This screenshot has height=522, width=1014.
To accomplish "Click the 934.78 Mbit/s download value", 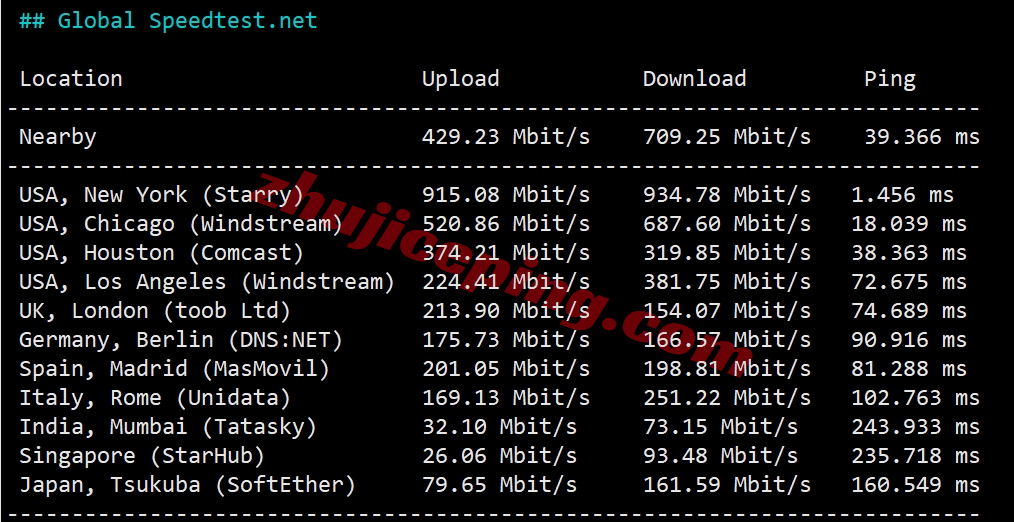I will click(x=726, y=195).
